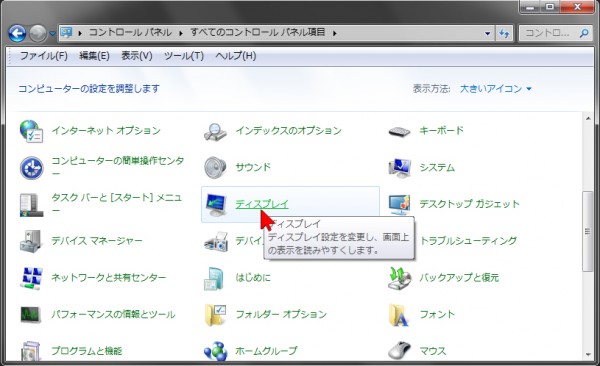The width and height of the screenshot is (600, 366).
Task: Open the ファイル(F) menu
Action: (x=44, y=56)
